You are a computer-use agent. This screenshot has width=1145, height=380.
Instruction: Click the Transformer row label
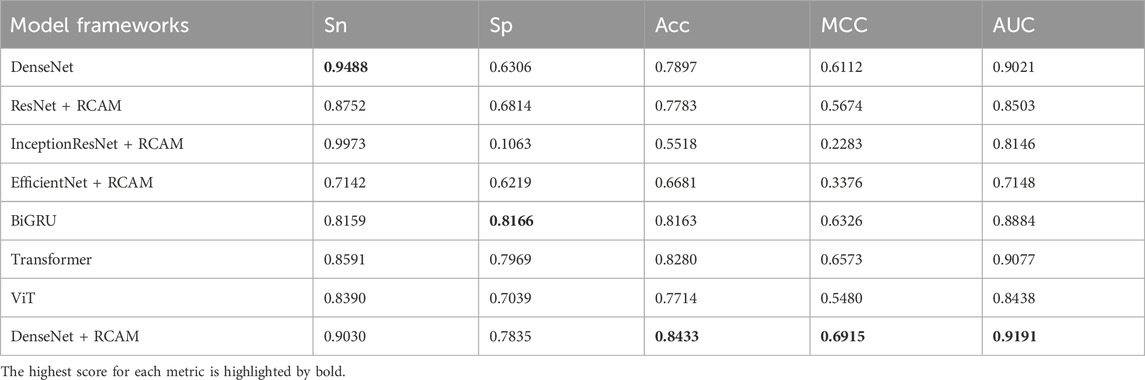click(x=51, y=259)
